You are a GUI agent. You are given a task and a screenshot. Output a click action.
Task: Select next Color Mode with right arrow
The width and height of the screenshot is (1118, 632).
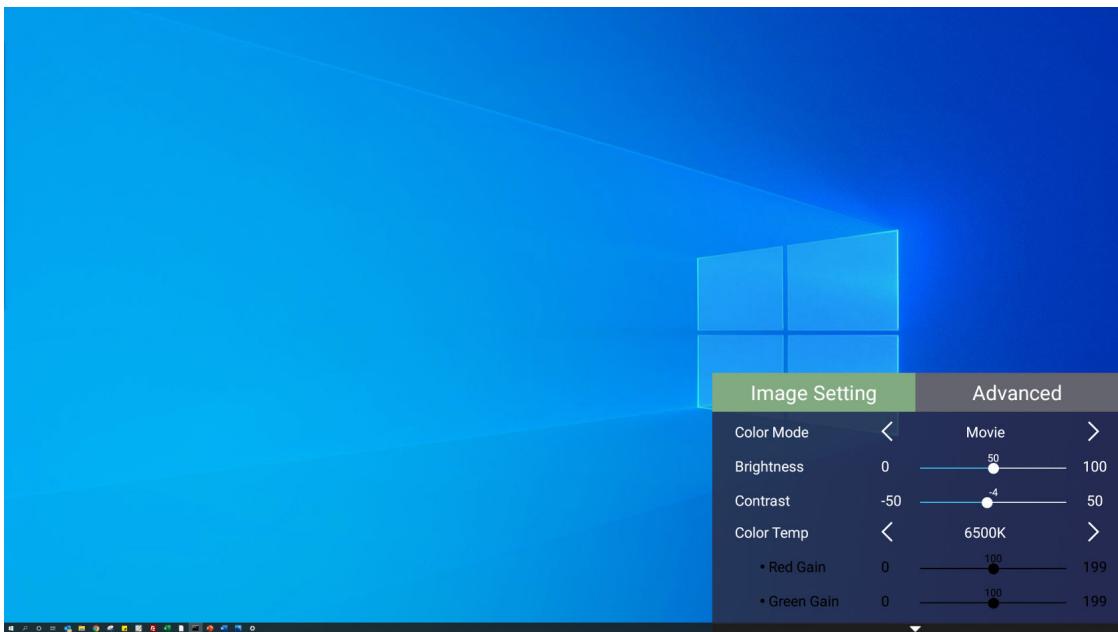point(1093,432)
